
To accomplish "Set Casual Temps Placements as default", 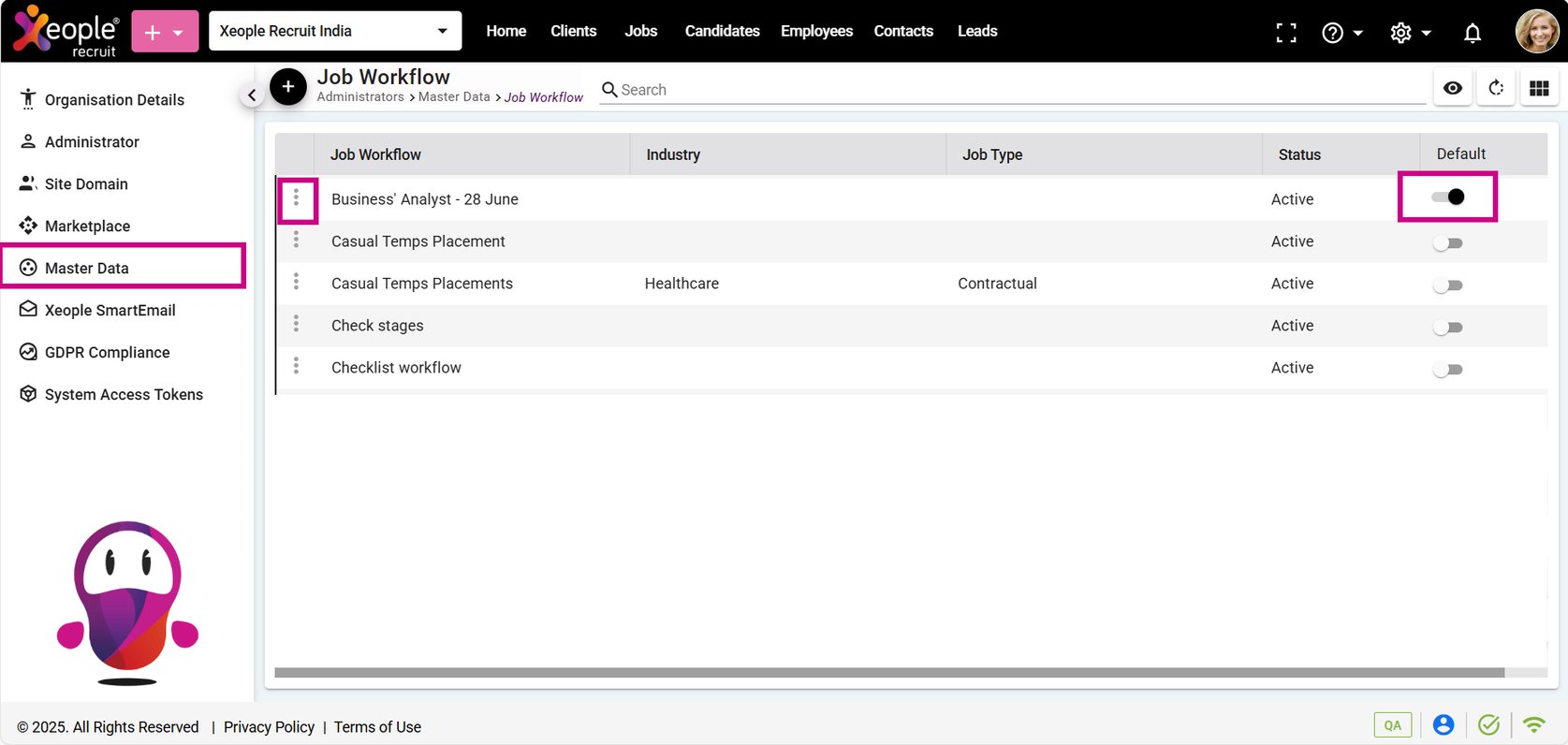I will (1448, 285).
